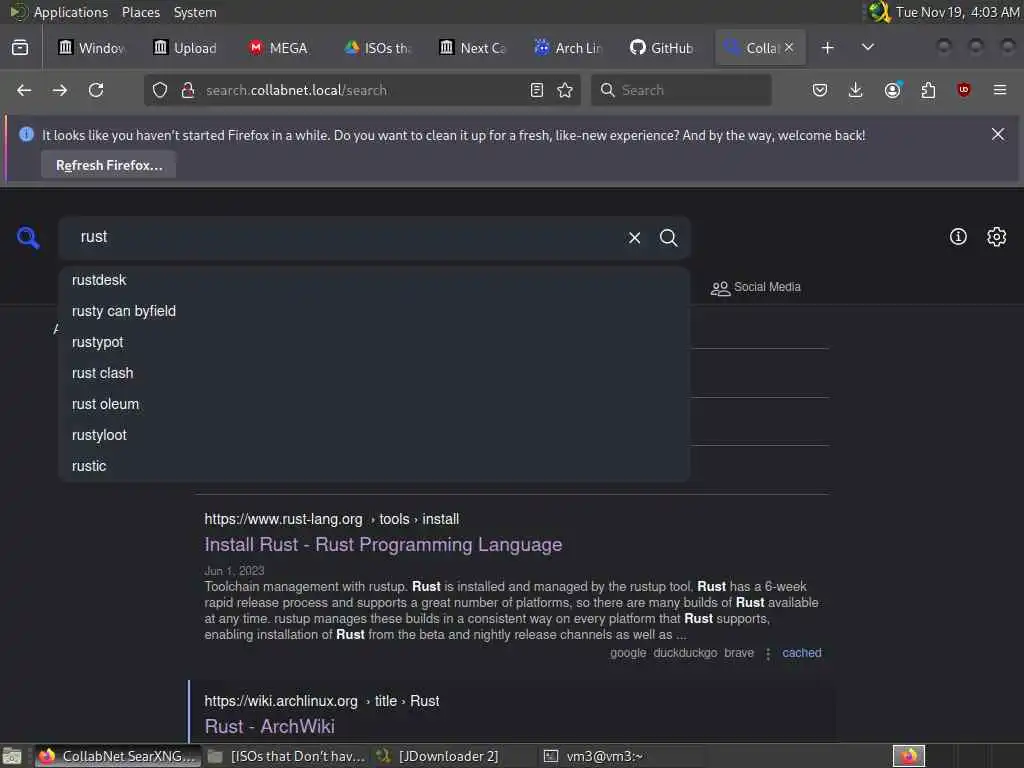Switch to the ISOs tab
The height and width of the screenshot is (768, 1024).
[x=377, y=48]
